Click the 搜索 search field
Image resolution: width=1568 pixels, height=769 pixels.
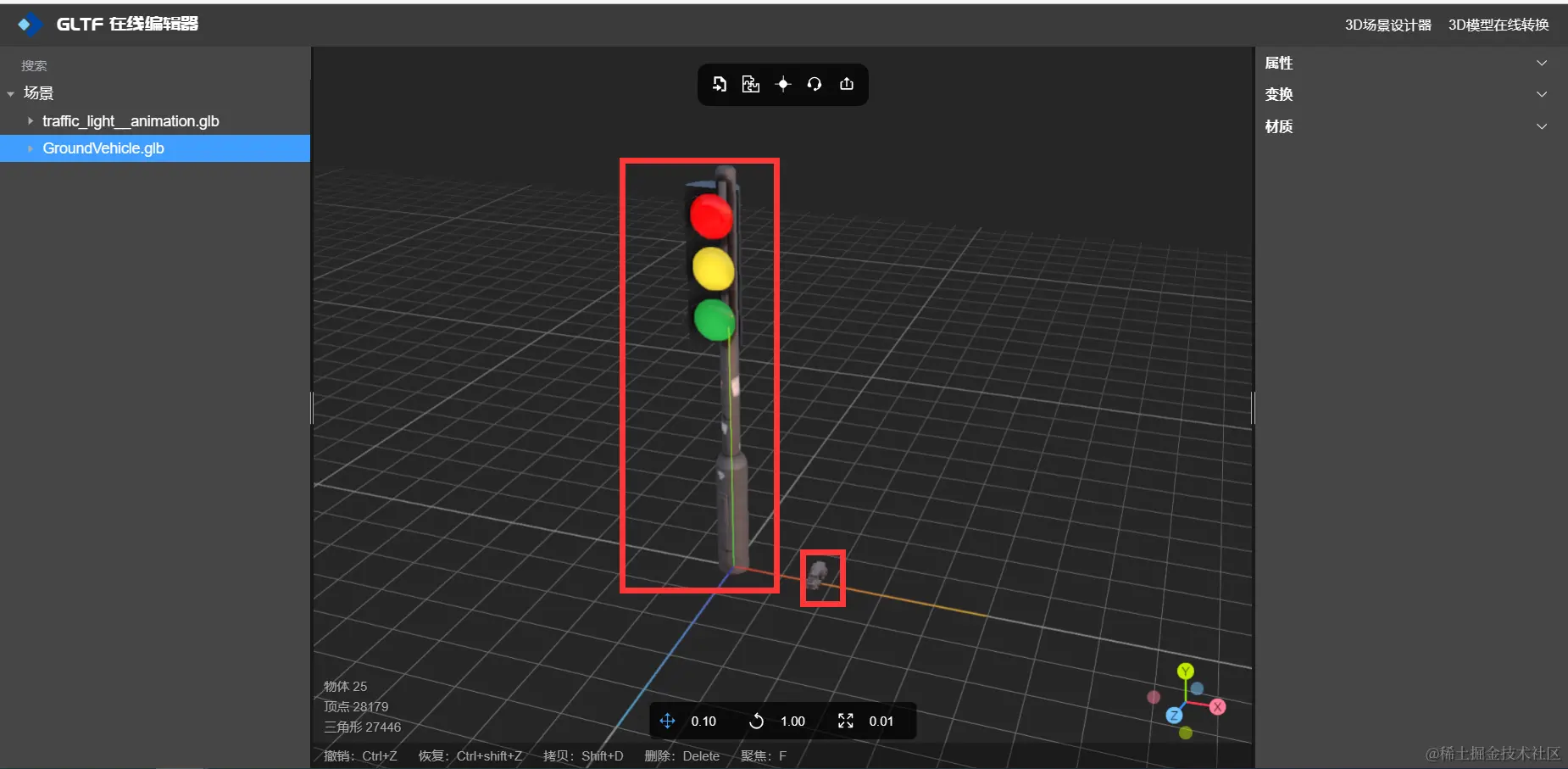pyautogui.click(x=155, y=65)
